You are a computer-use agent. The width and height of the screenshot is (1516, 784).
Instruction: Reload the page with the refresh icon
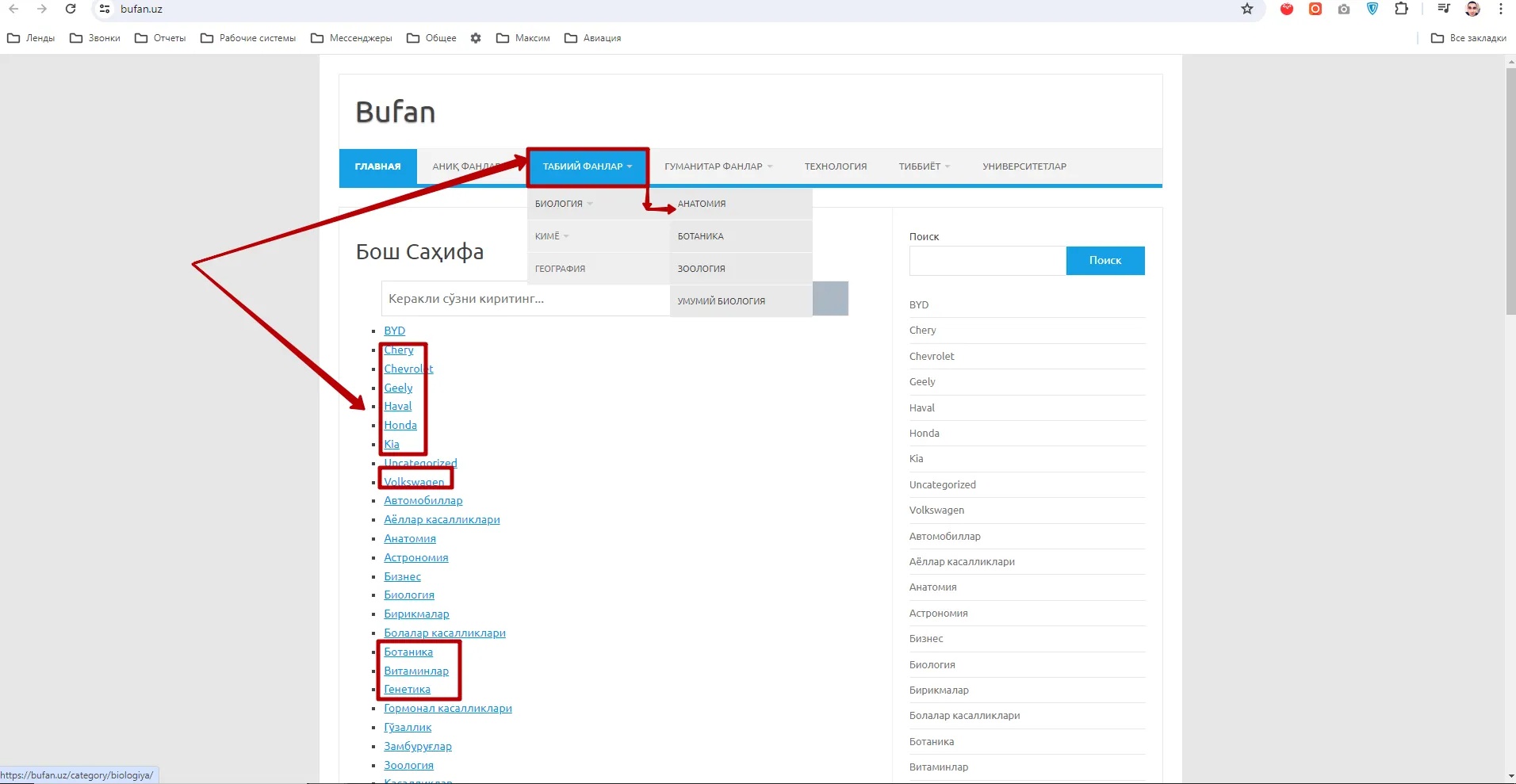(x=71, y=9)
